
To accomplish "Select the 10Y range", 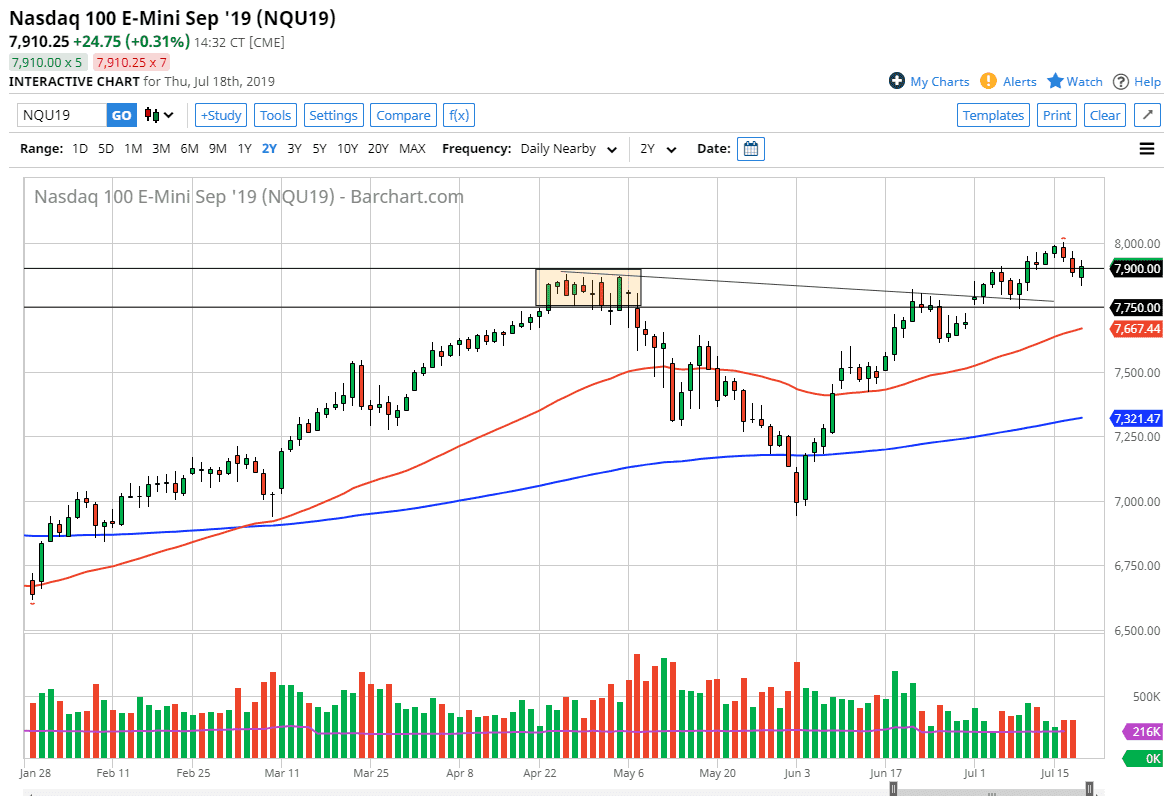I will (x=347, y=149).
